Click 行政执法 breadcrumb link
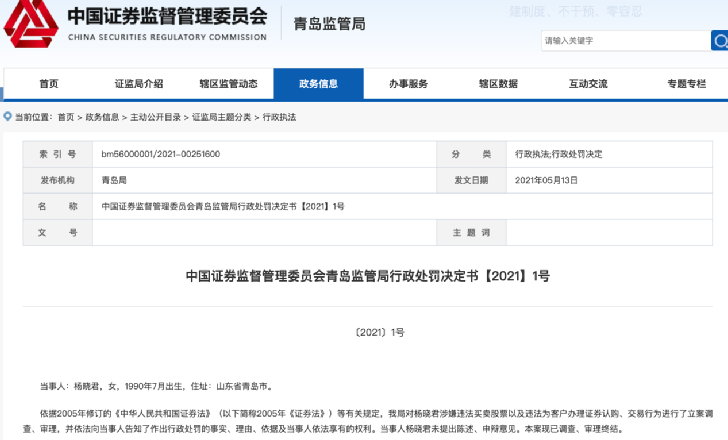Screen dimensions: 728x440 (x=279, y=117)
